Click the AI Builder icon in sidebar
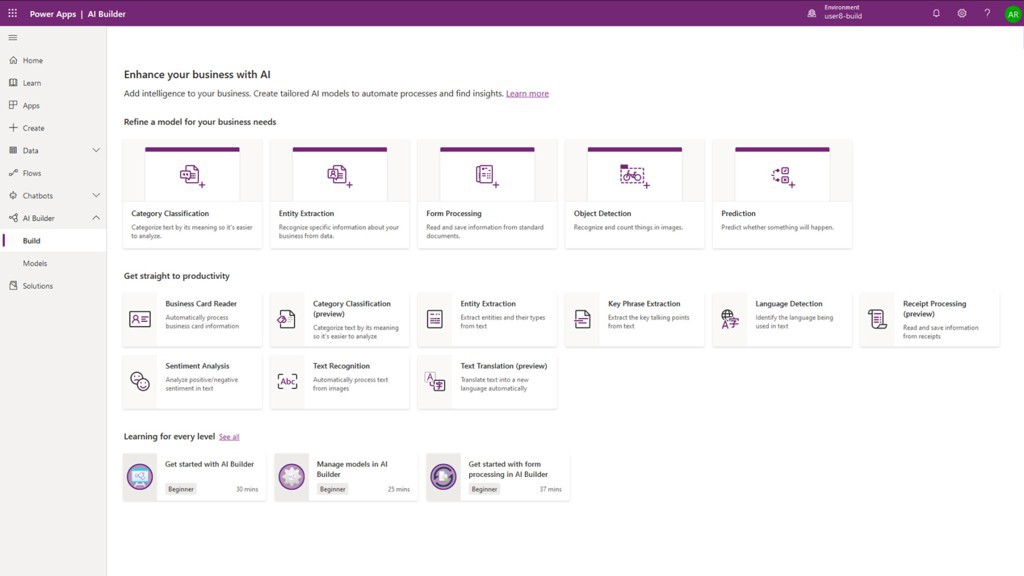This screenshot has height=576, width=1024. [x=13, y=218]
